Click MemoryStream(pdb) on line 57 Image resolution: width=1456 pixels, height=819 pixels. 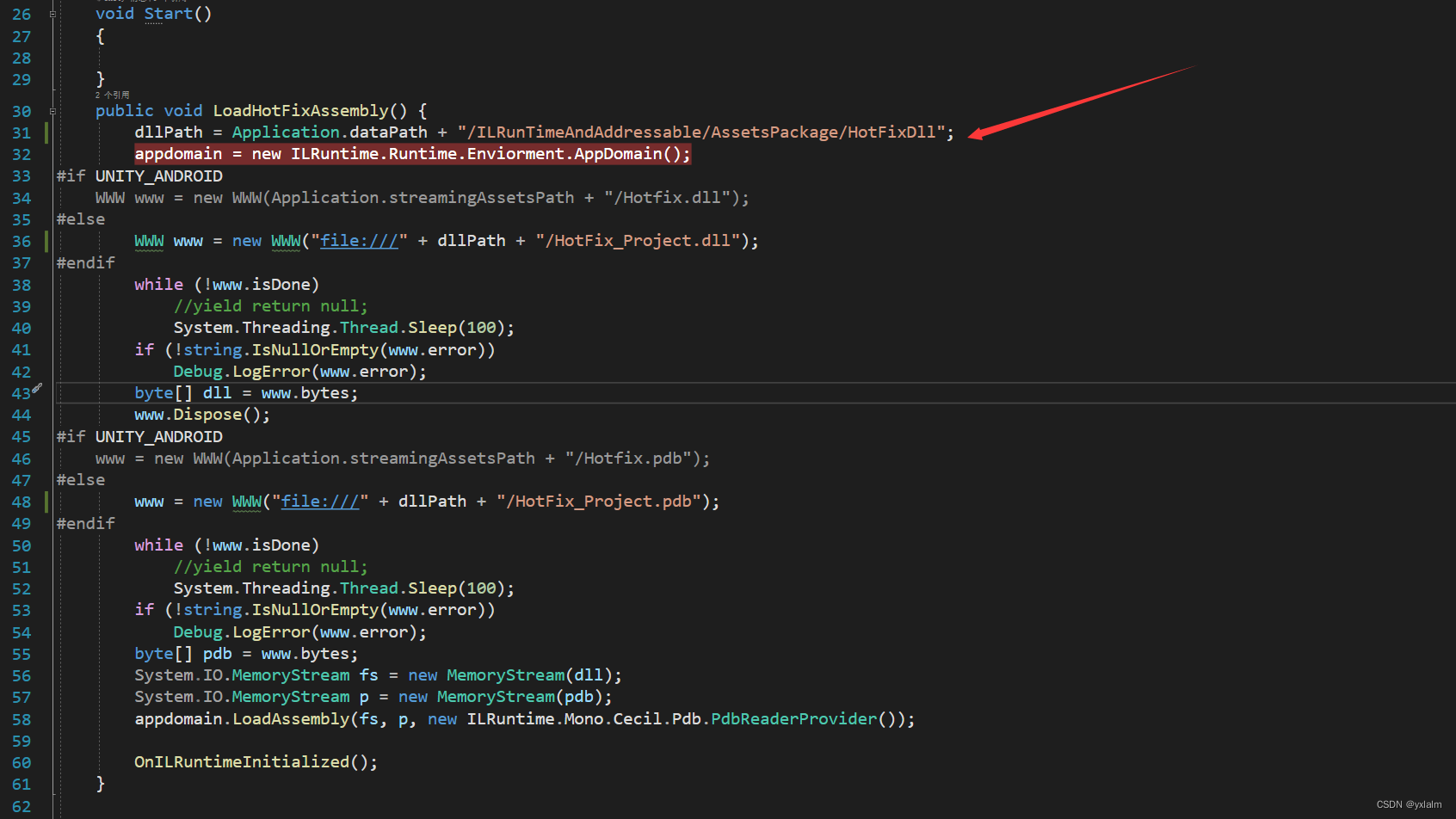click(x=520, y=697)
